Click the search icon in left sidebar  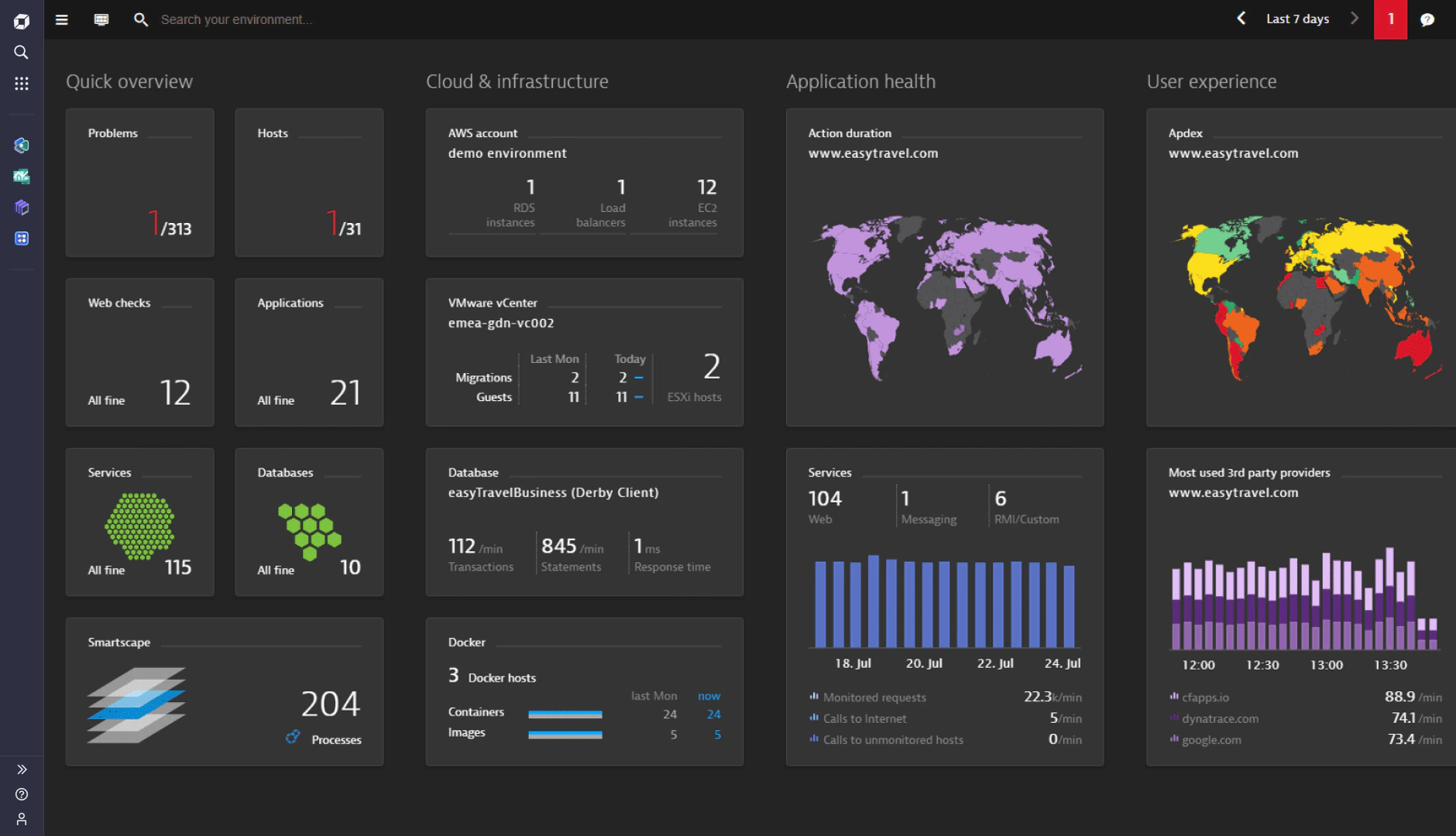[x=22, y=53]
